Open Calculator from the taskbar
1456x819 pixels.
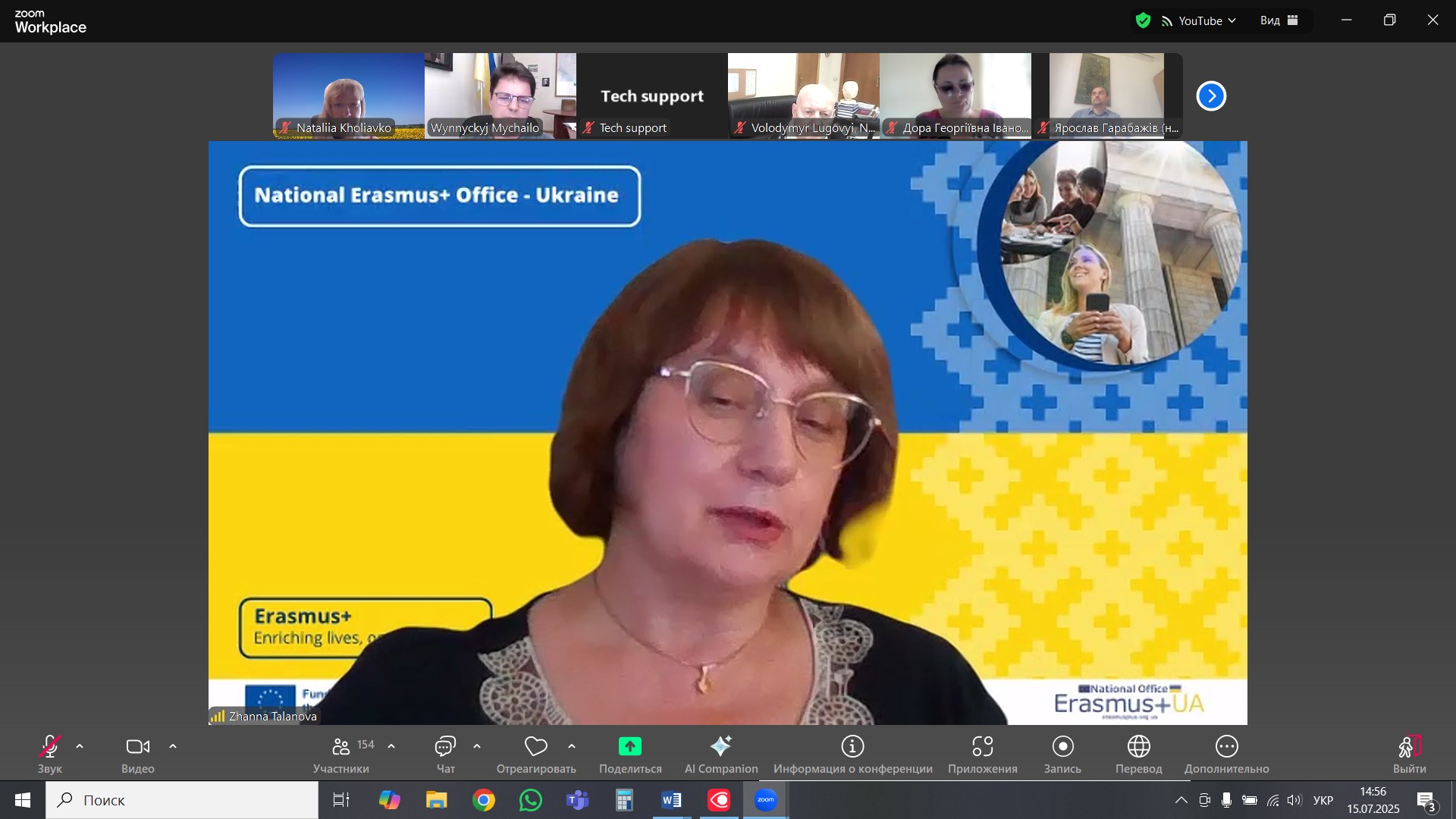pyautogui.click(x=625, y=800)
